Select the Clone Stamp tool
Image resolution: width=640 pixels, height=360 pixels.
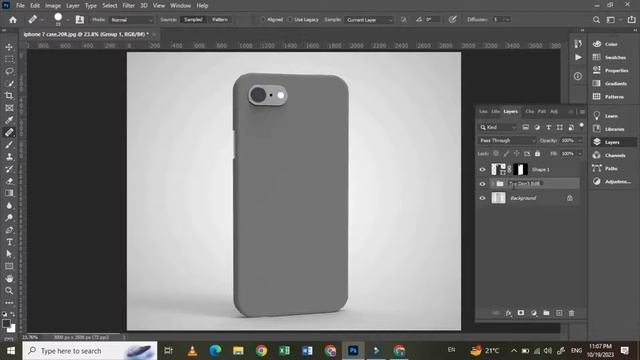coord(9,157)
